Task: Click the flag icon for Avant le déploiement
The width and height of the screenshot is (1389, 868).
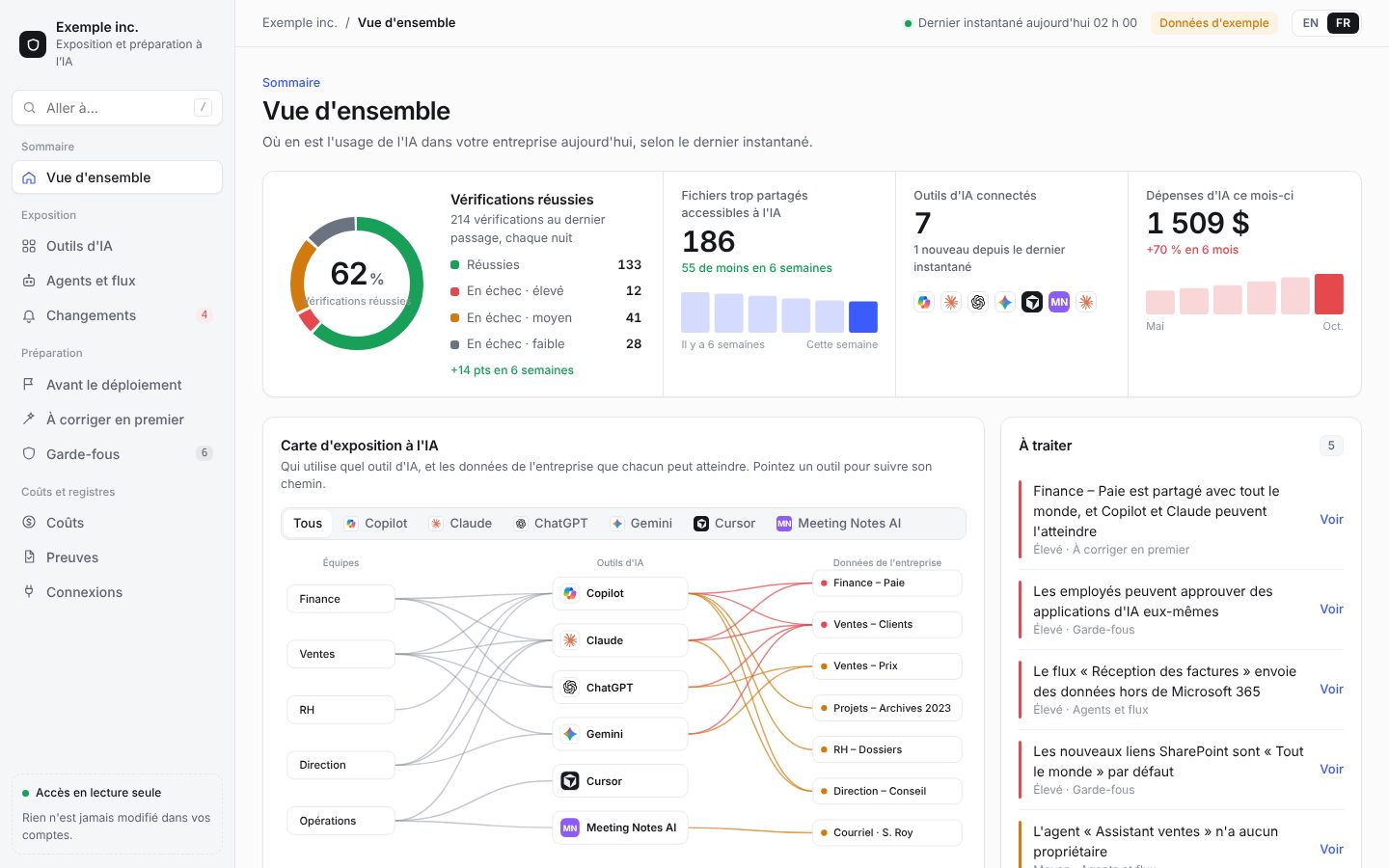Action: [x=29, y=385]
